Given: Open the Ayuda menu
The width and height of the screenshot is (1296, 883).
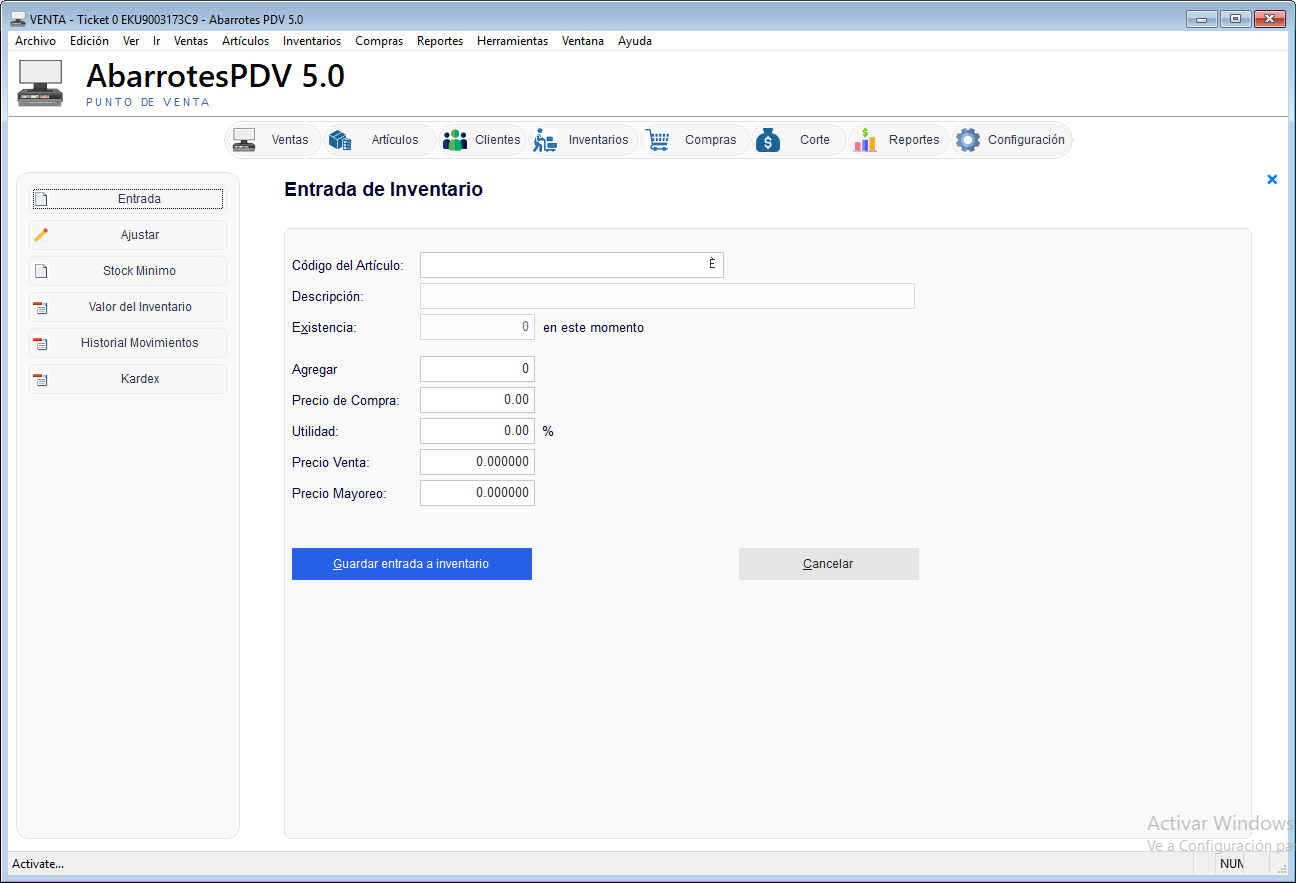Looking at the screenshot, I should 635,41.
